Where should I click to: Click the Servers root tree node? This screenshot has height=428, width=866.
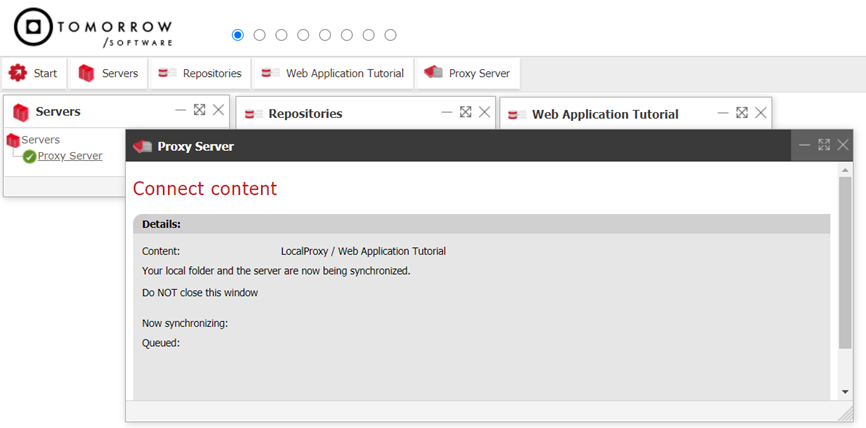pos(40,140)
